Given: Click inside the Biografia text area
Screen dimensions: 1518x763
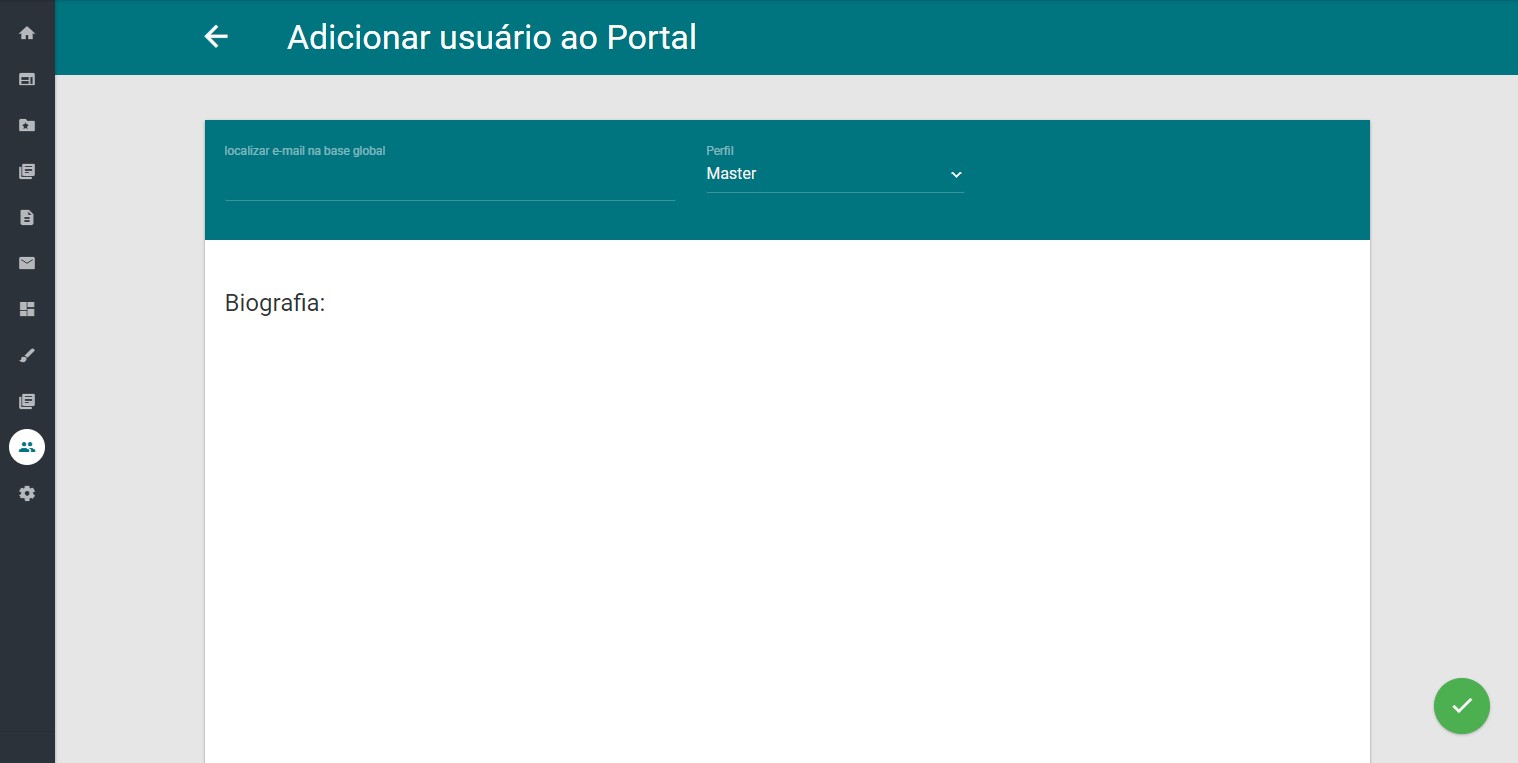Looking at the screenshot, I should tap(787, 540).
